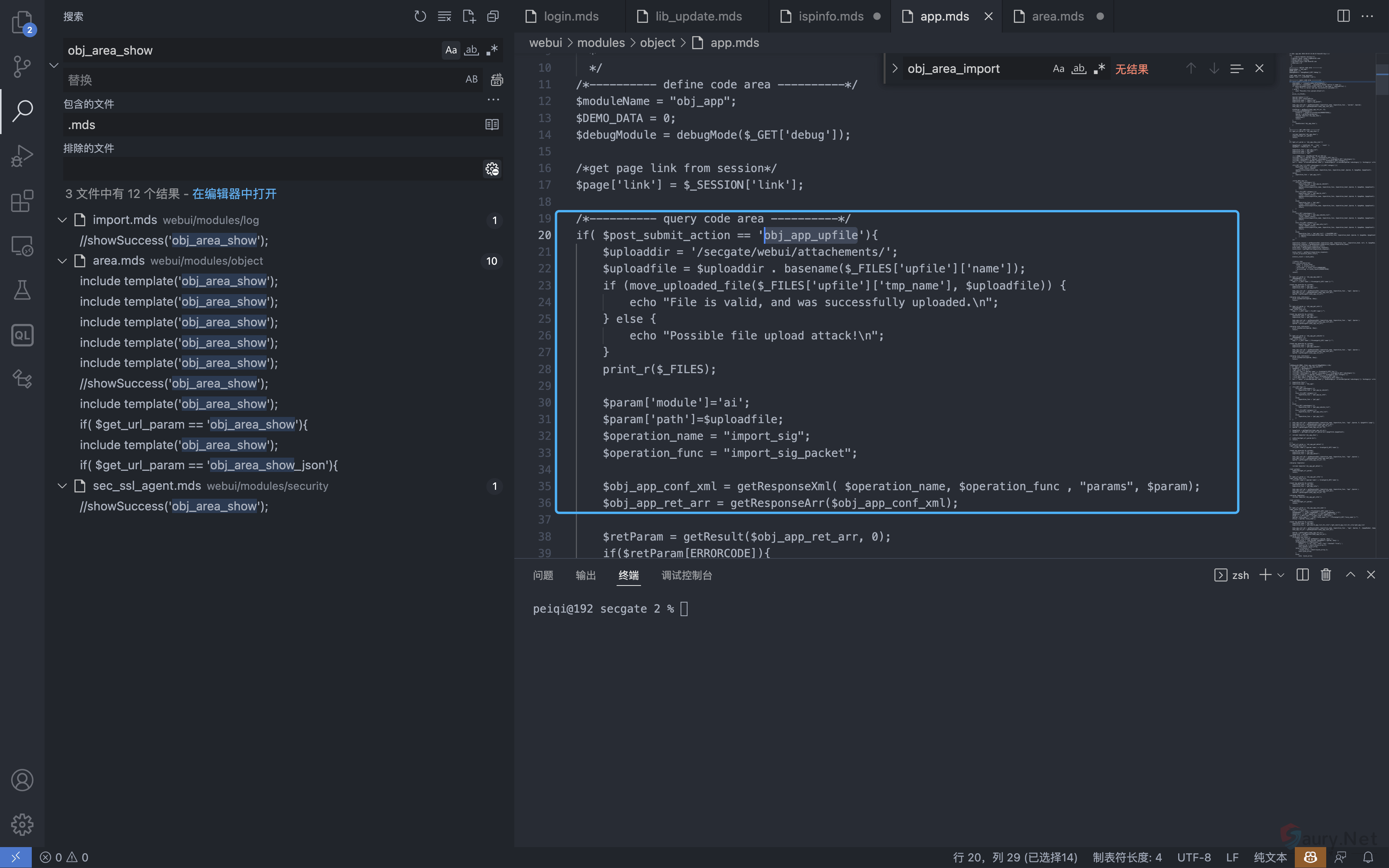The width and height of the screenshot is (1389, 868).
Task: Collapse area.mds search results group
Action: pos(62,261)
